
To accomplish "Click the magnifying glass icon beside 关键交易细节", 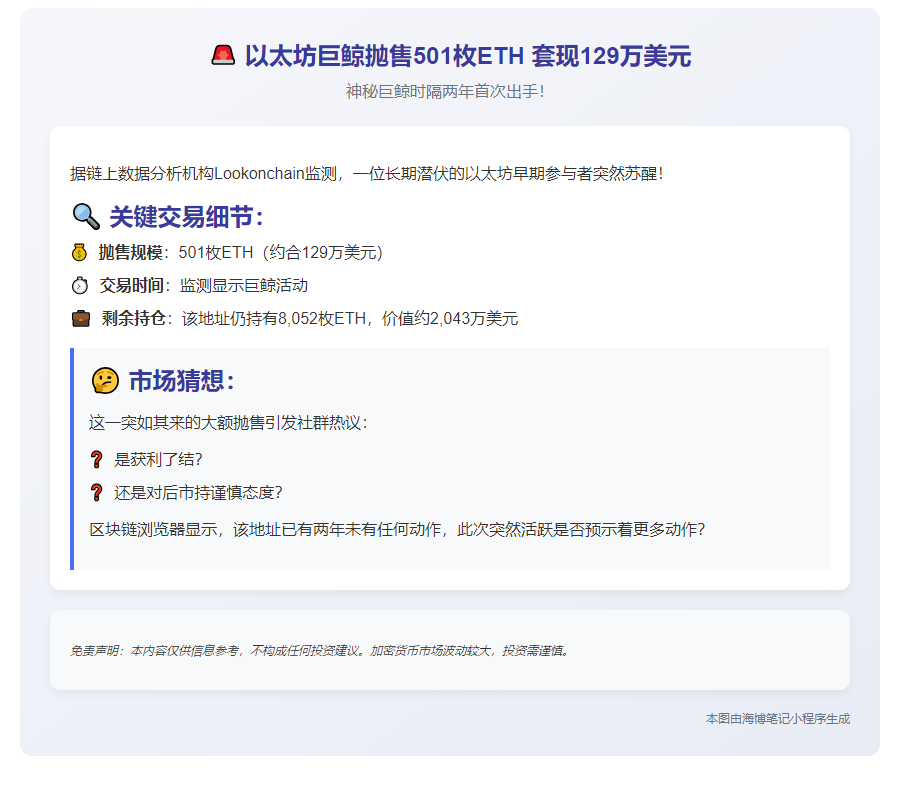I will [86, 217].
